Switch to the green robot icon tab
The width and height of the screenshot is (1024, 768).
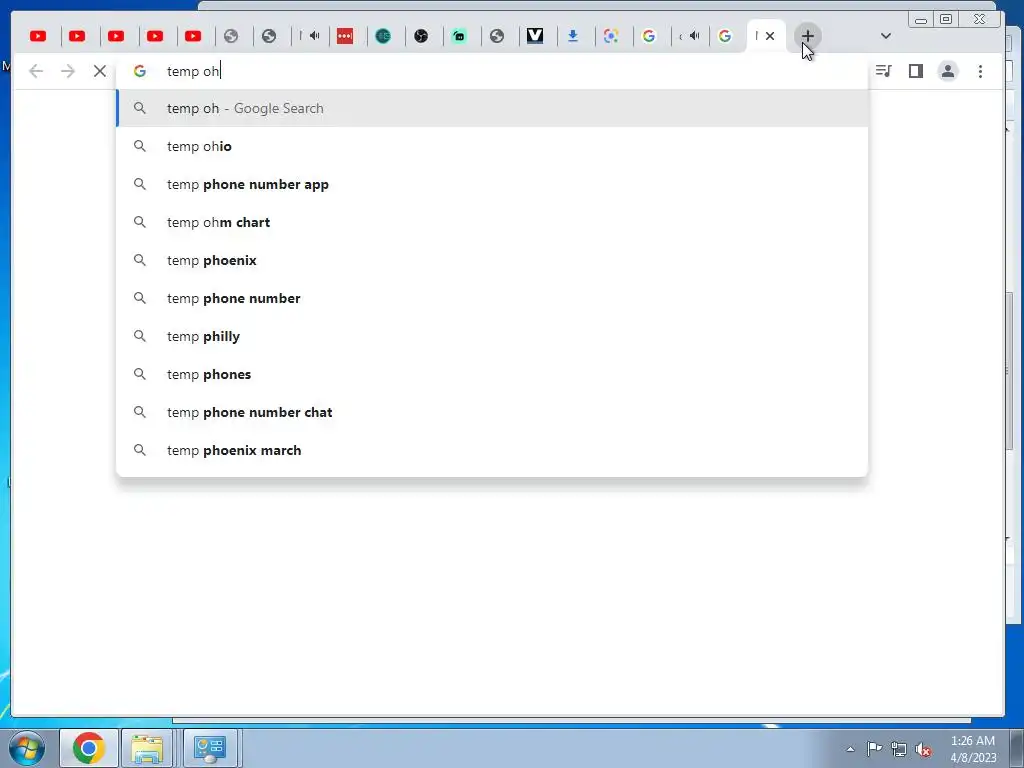tap(460, 36)
